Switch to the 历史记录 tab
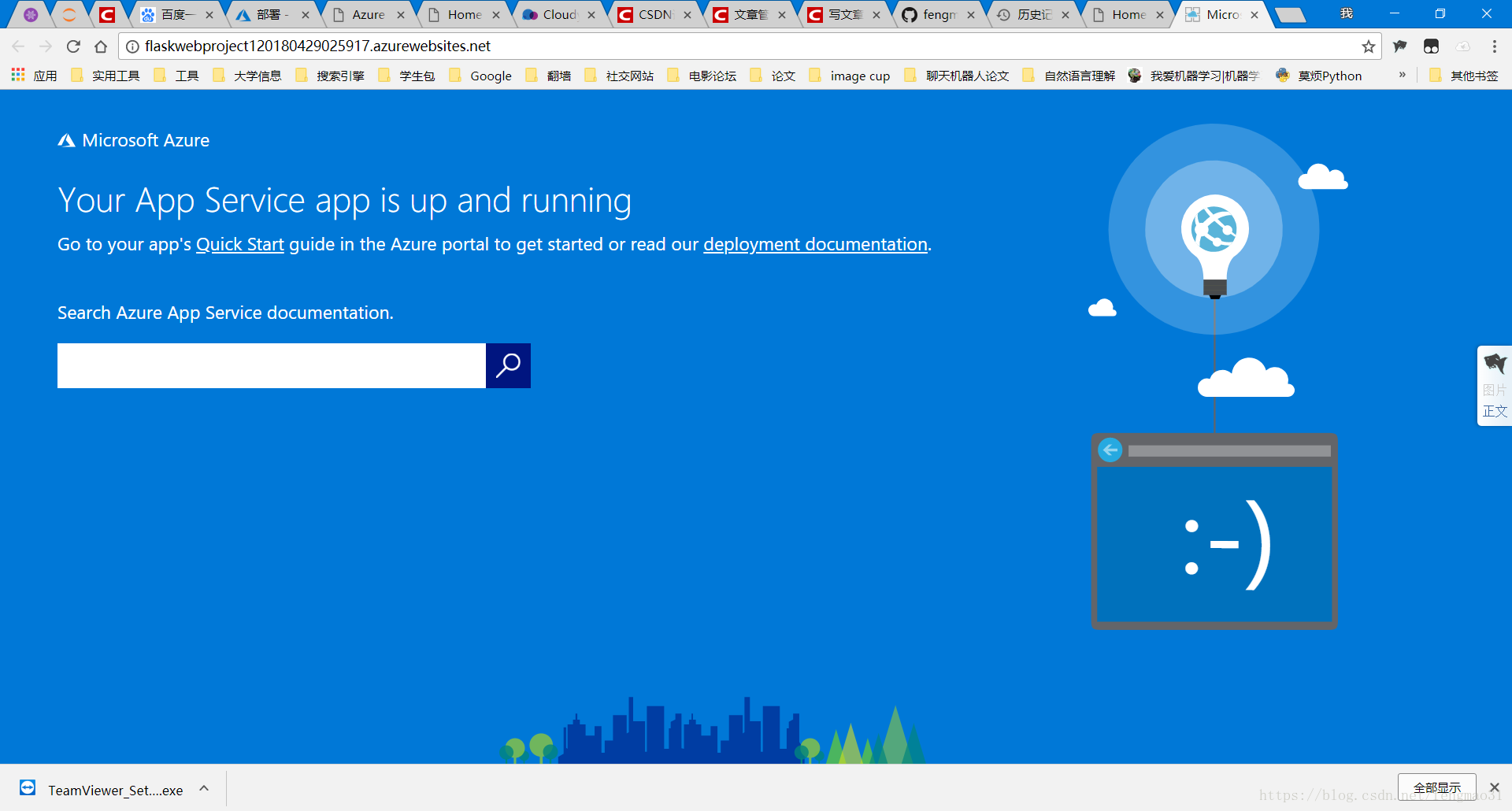Screen dimensions: 1512x811 tap(1032, 15)
